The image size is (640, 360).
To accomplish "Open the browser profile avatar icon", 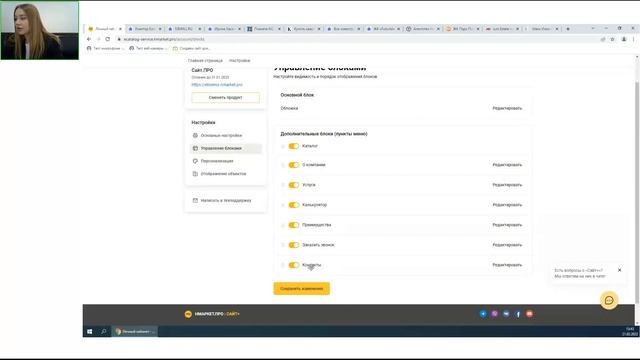I will pyautogui.click(x=624, y=39).
